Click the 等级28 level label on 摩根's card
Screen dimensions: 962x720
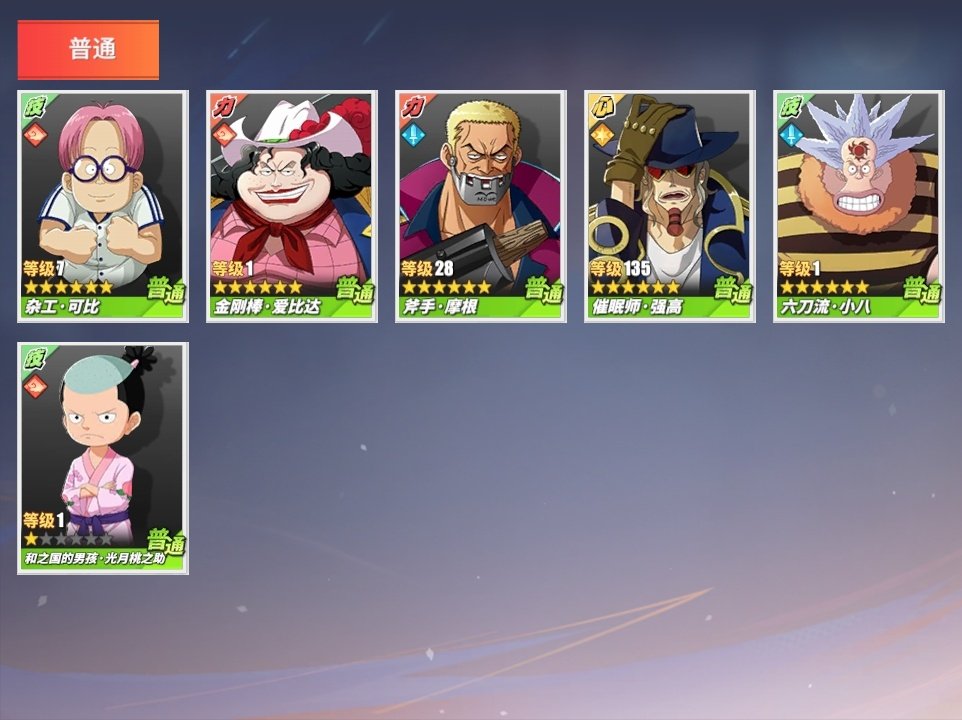tap(427, 269)
